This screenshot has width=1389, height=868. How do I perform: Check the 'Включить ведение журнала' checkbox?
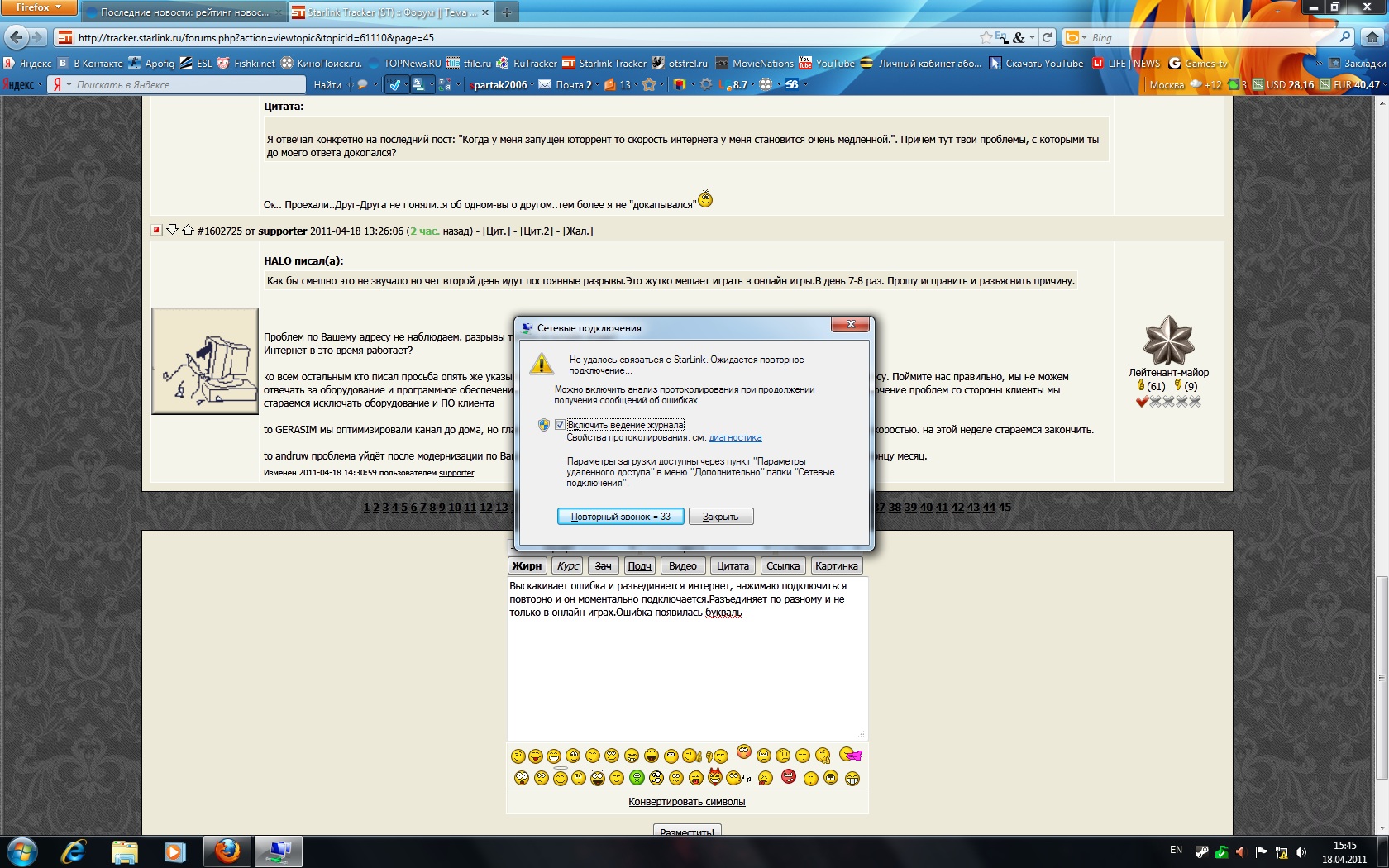pyautogui.click(x=560, y=424)
